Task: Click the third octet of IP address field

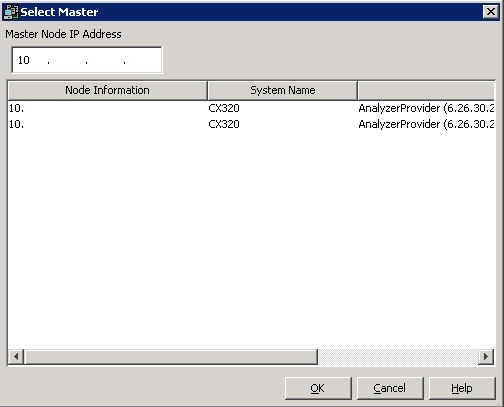Action: coord(105,60)
